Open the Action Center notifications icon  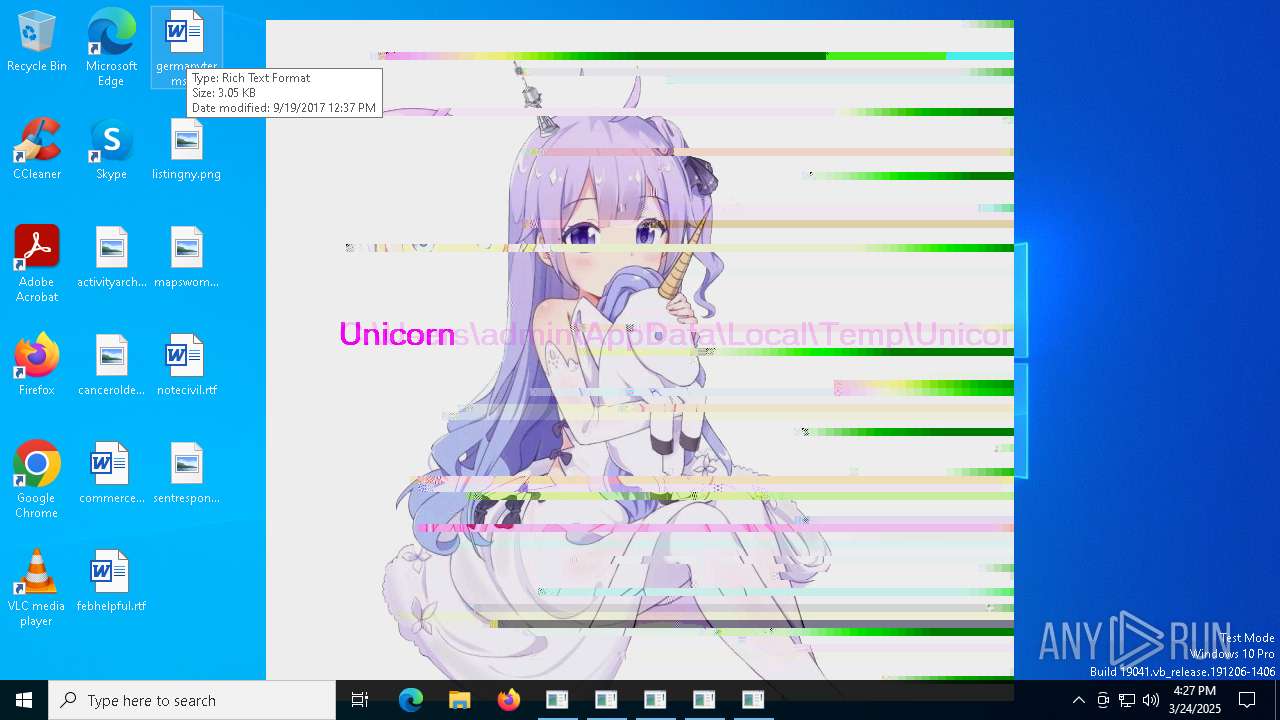[1247, 700]
